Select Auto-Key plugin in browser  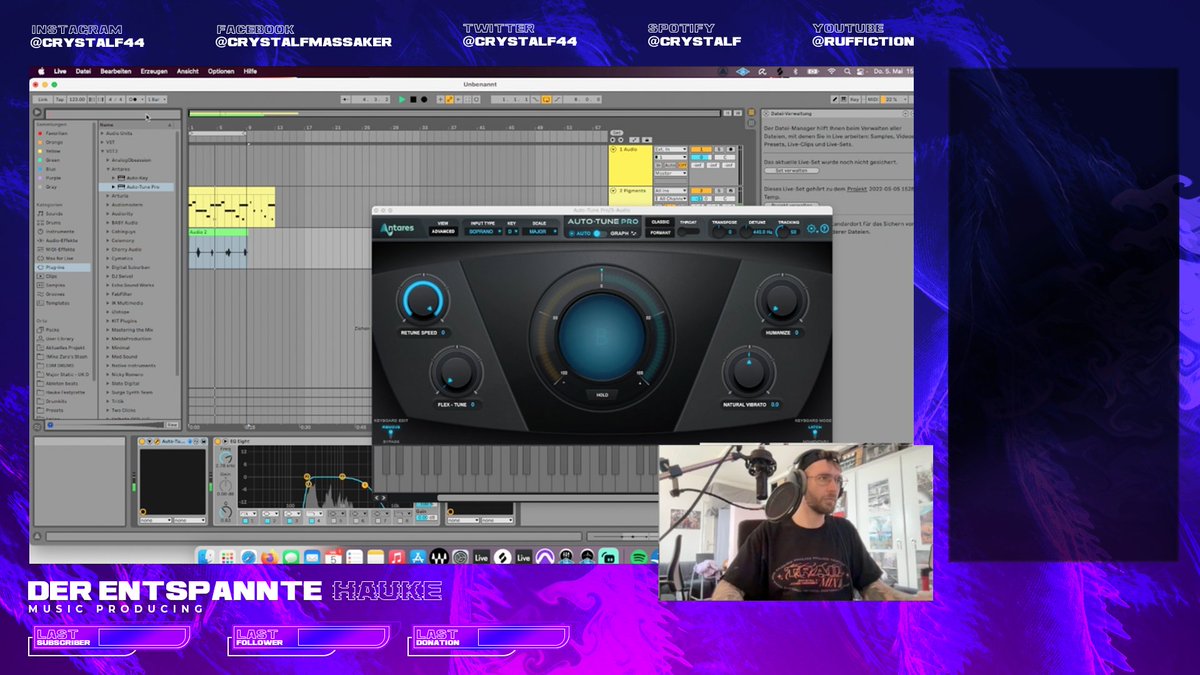point(135,178)
